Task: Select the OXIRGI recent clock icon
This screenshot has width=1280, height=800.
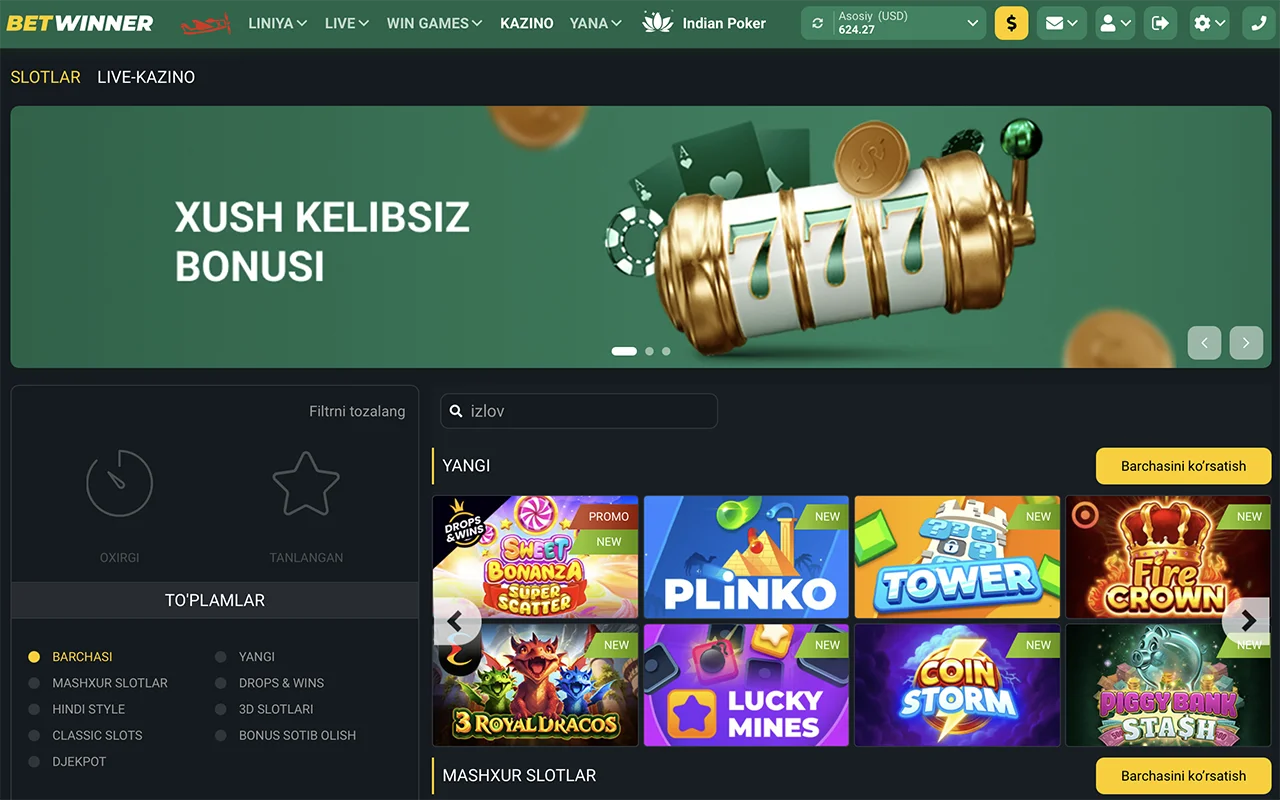Action: (x=119, y=483)
